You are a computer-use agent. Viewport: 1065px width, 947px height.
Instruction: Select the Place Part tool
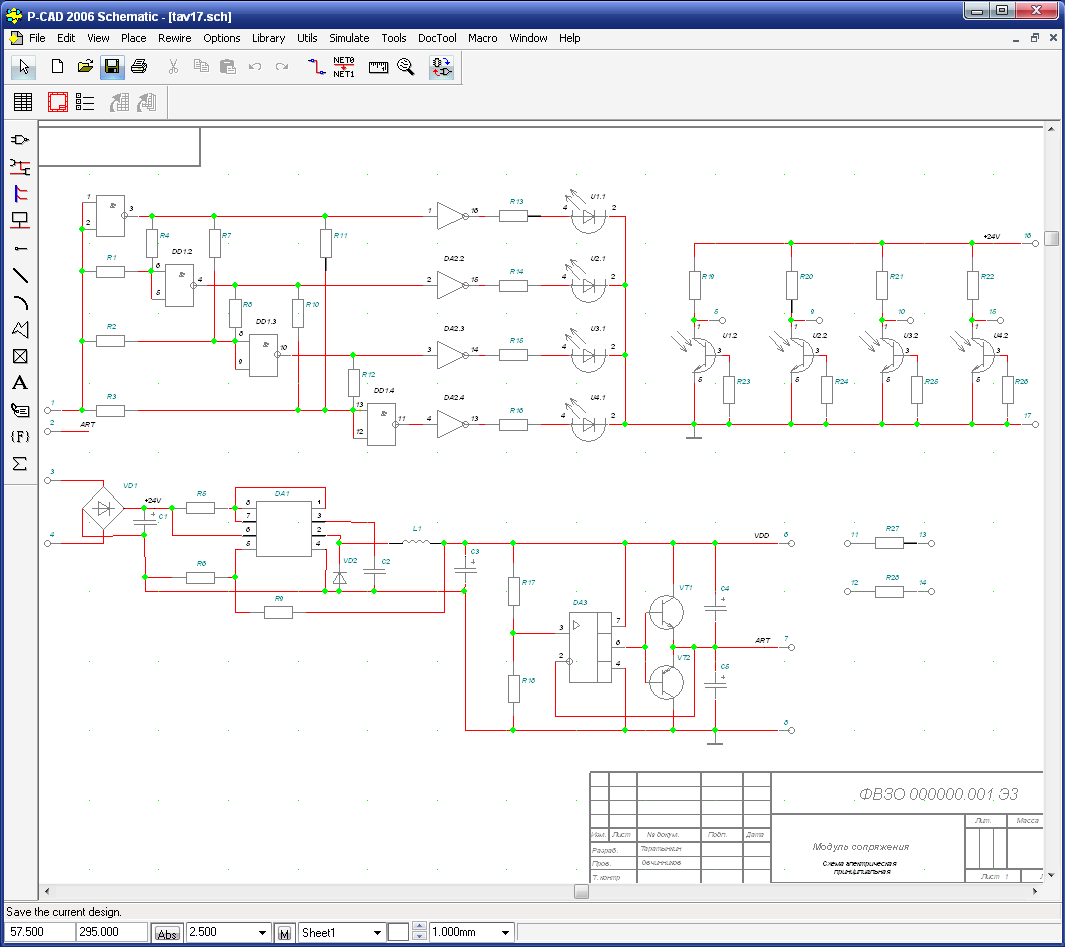(x=19, y=140)
